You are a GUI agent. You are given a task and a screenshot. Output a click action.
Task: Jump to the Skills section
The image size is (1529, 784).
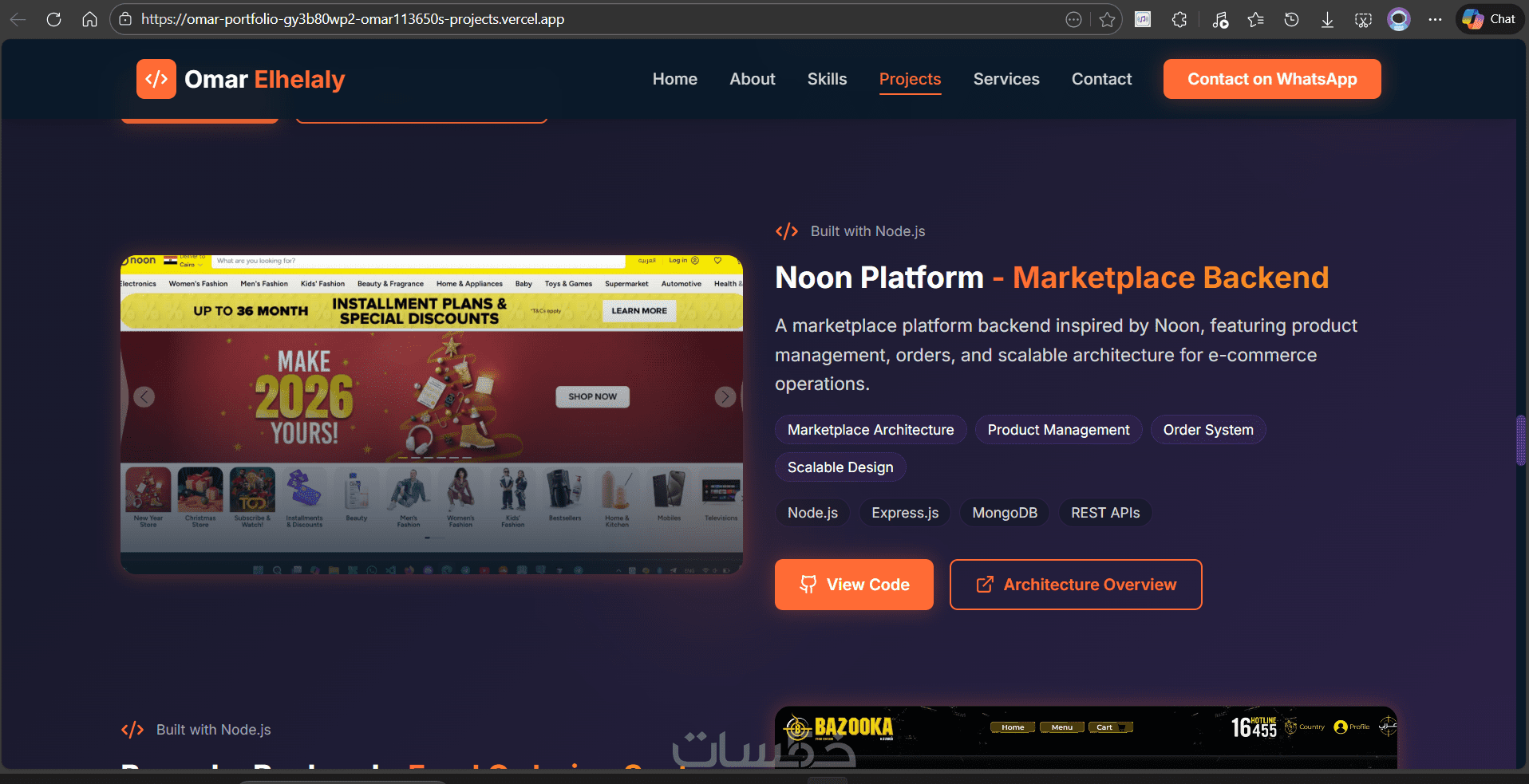pyautogui.click(x=828, y=79)
